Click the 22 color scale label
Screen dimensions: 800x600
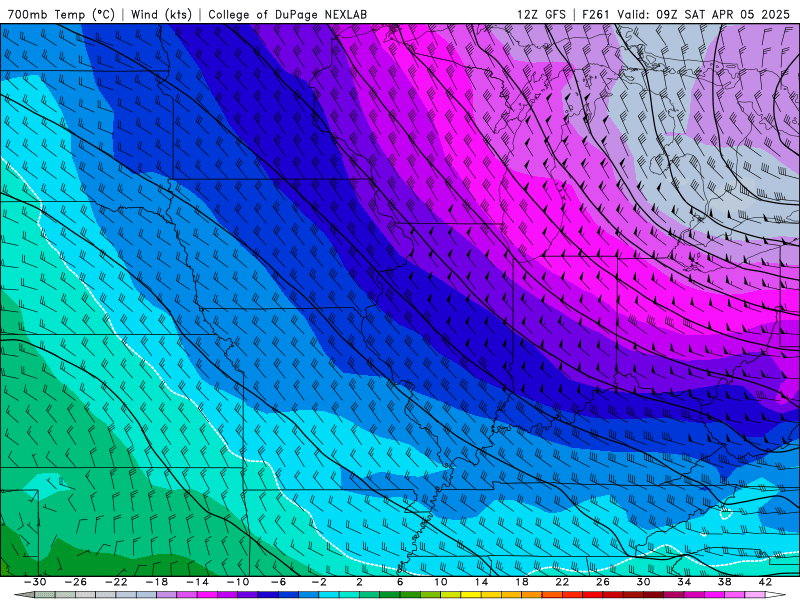pos(562,582)
